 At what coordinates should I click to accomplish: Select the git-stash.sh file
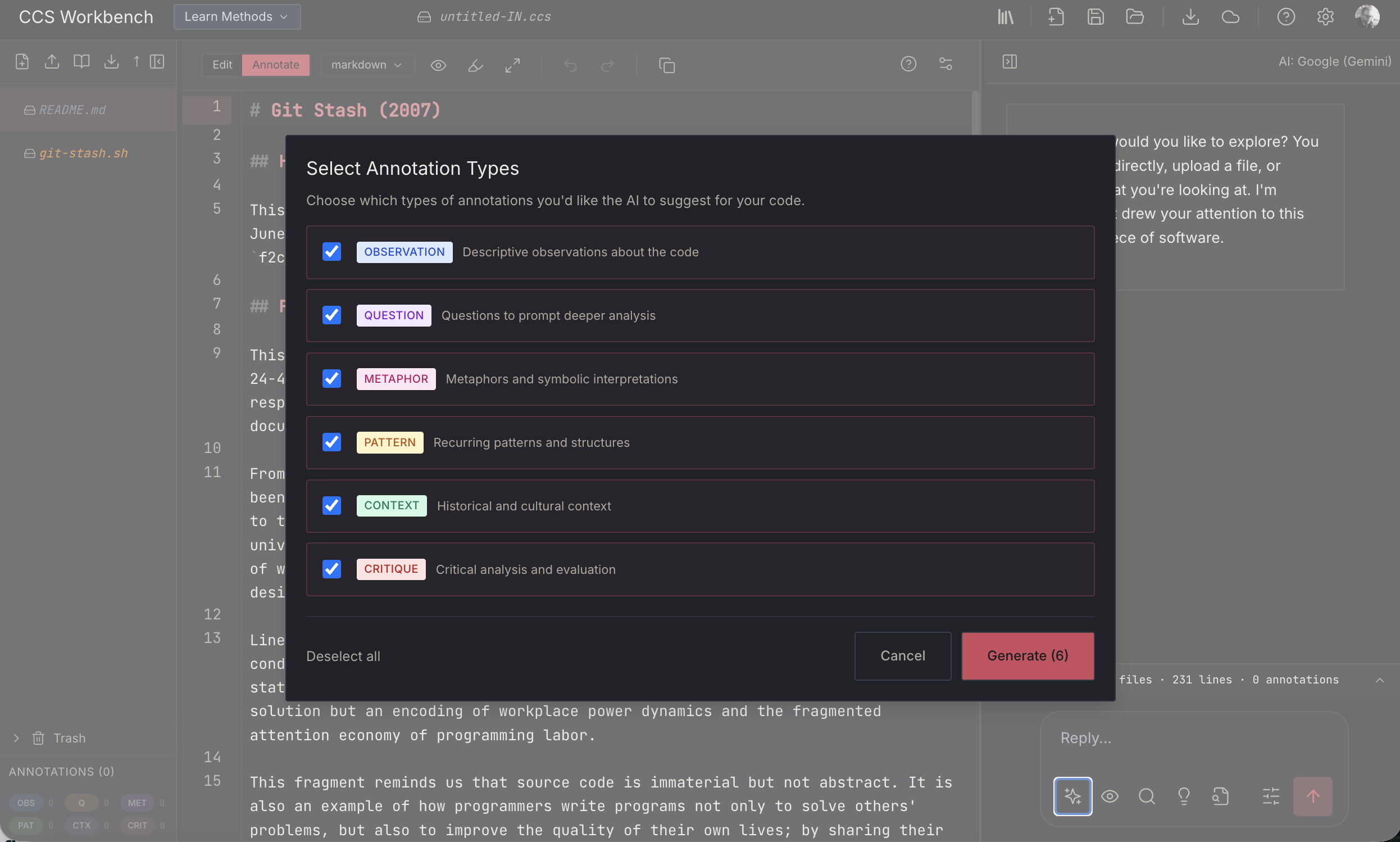(x=83, y=153)
